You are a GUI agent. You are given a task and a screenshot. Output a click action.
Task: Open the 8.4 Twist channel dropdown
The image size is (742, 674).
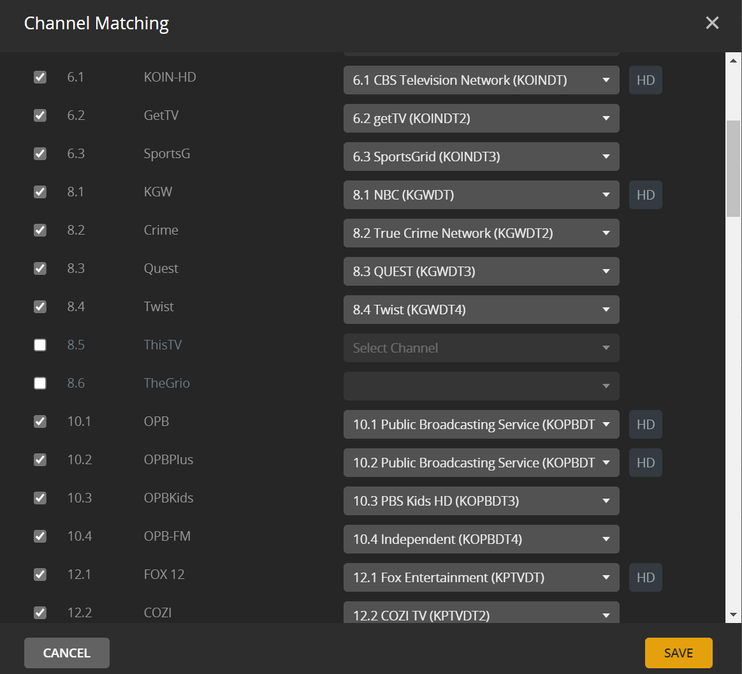[481, 310]
